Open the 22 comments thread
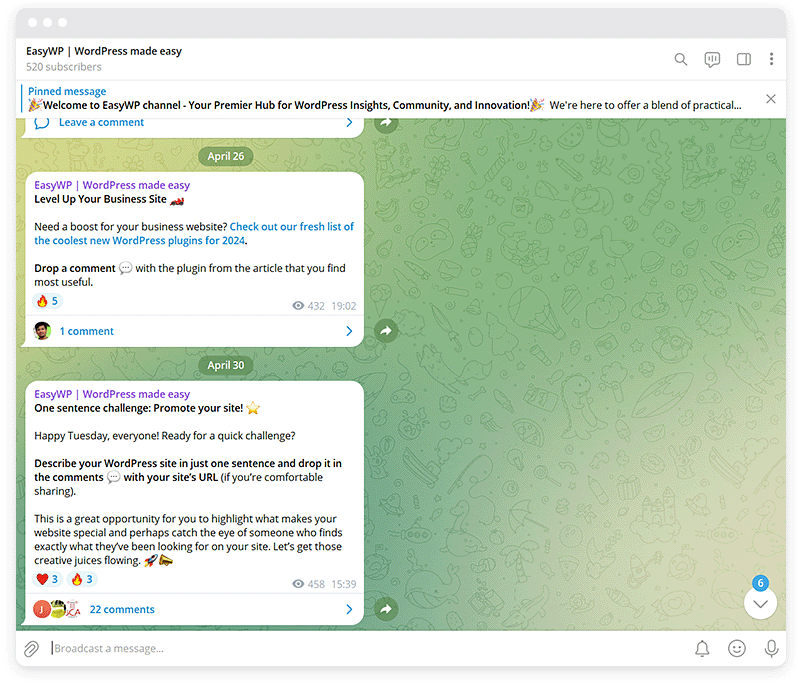 122,609
